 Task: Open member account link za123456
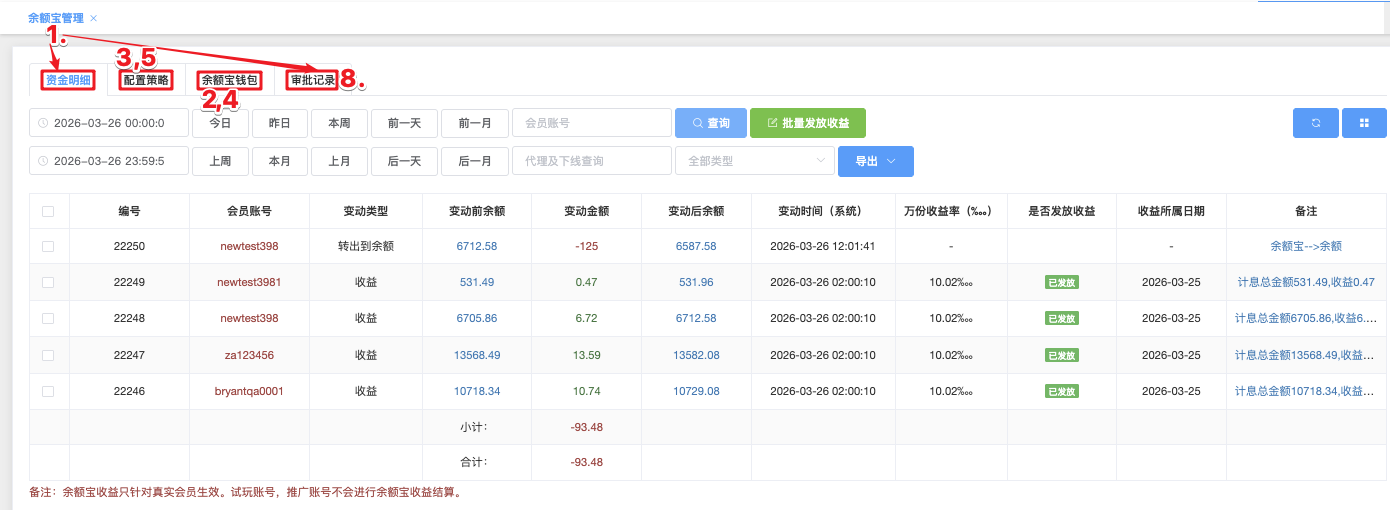249,355
